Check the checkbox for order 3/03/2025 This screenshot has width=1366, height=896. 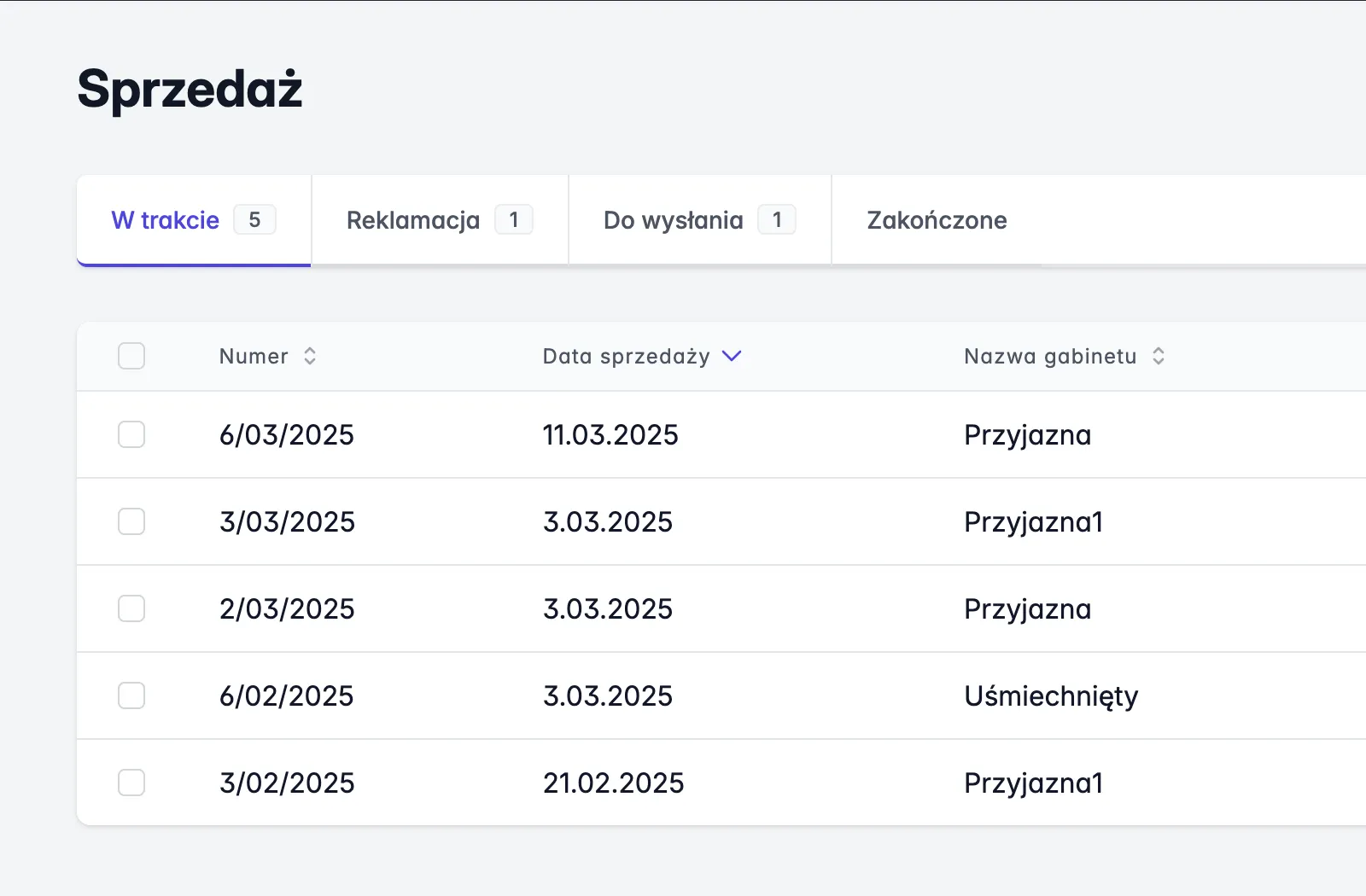click(131, 521)
